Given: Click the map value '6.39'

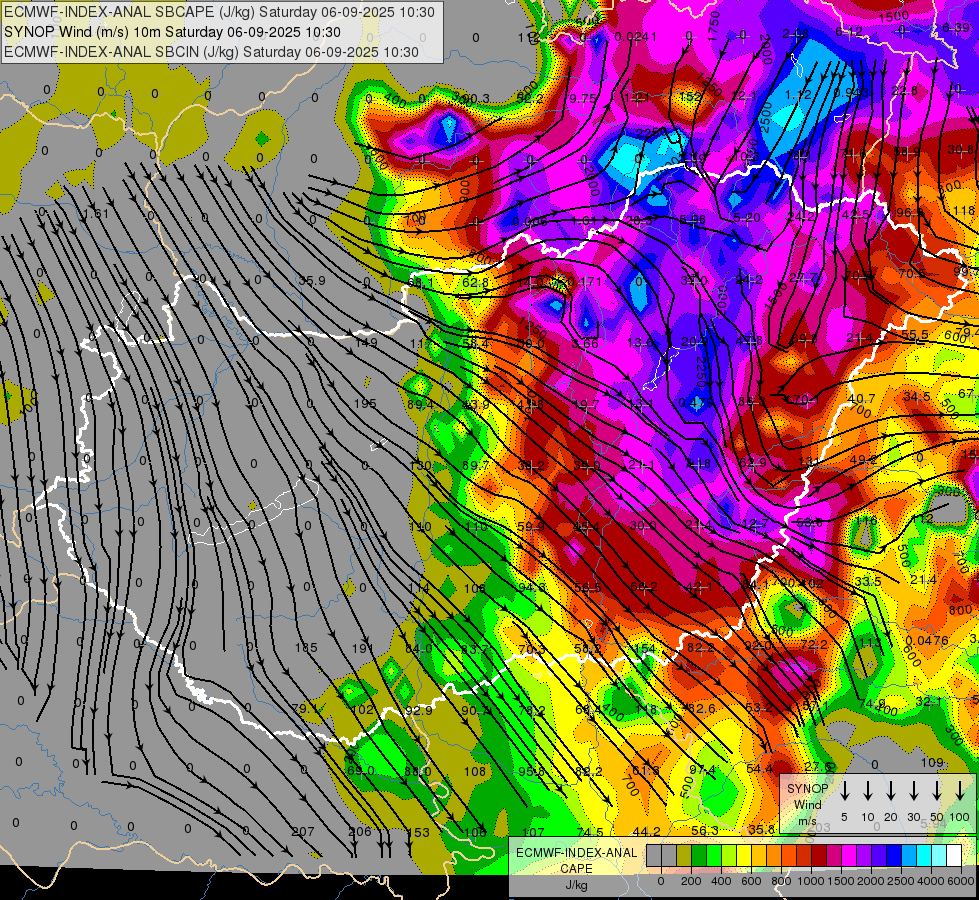Looking at the screenshot, I should point(956,27).
